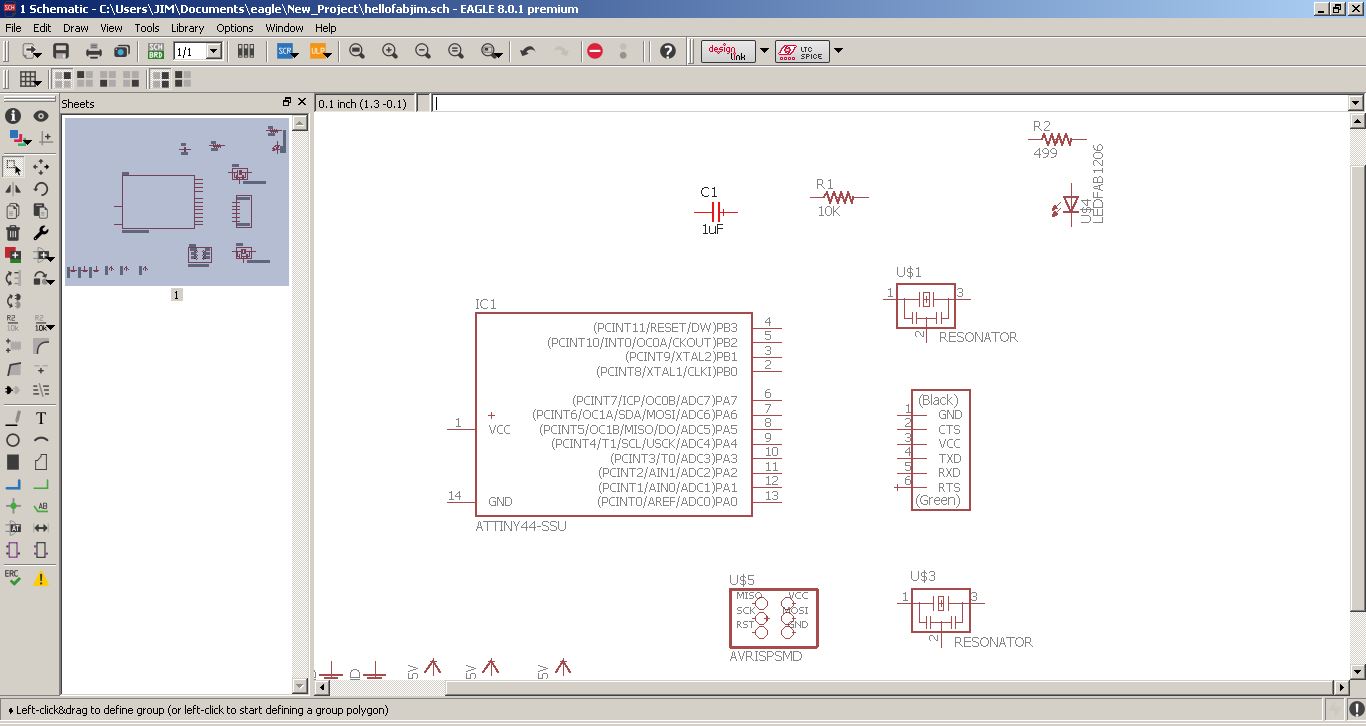Close the Sheets panel
The image size is (1366, 726).
[x=302, y=102]
